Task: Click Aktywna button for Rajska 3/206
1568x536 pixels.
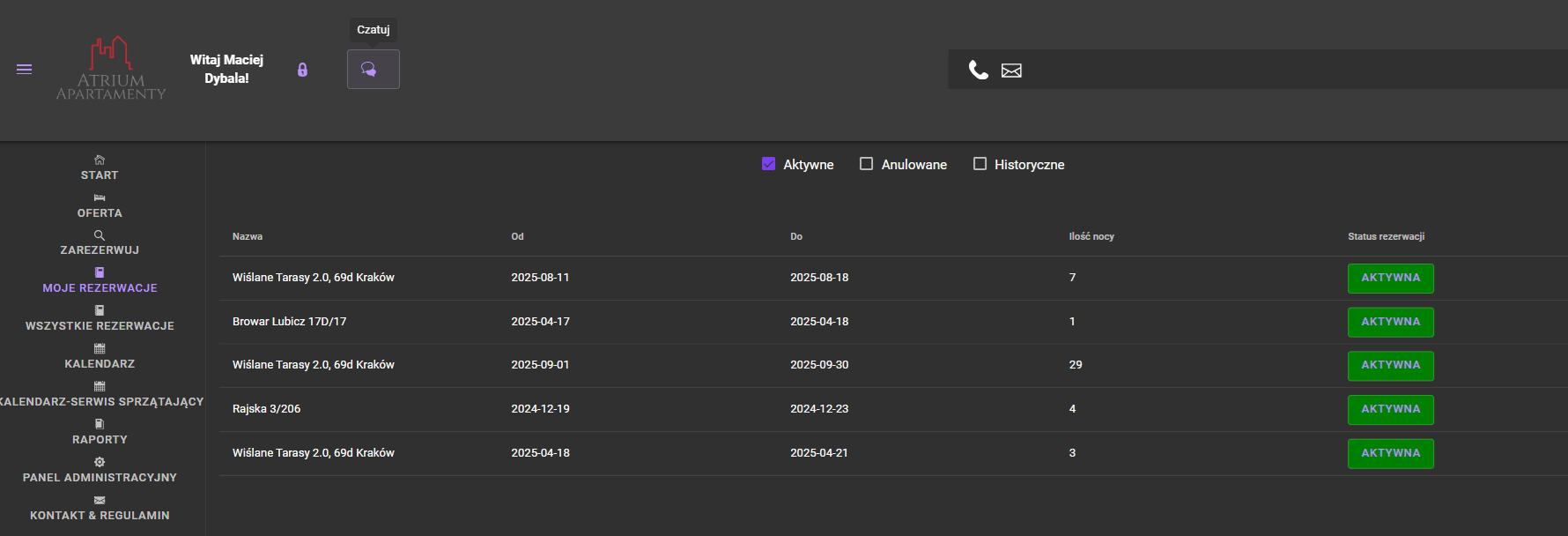Action: [1390, 409]
